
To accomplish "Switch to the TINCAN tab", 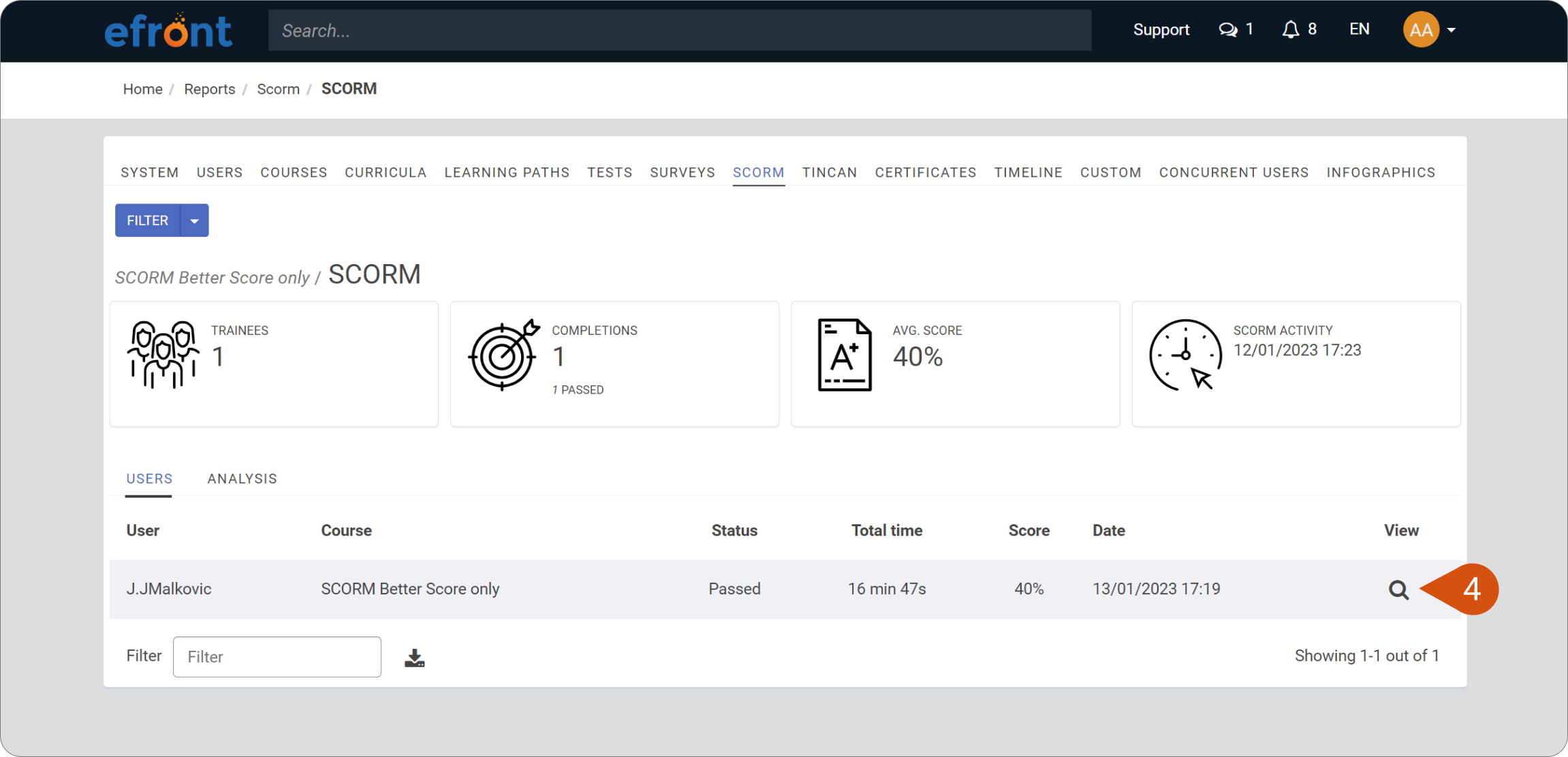I will pos(830,172).
